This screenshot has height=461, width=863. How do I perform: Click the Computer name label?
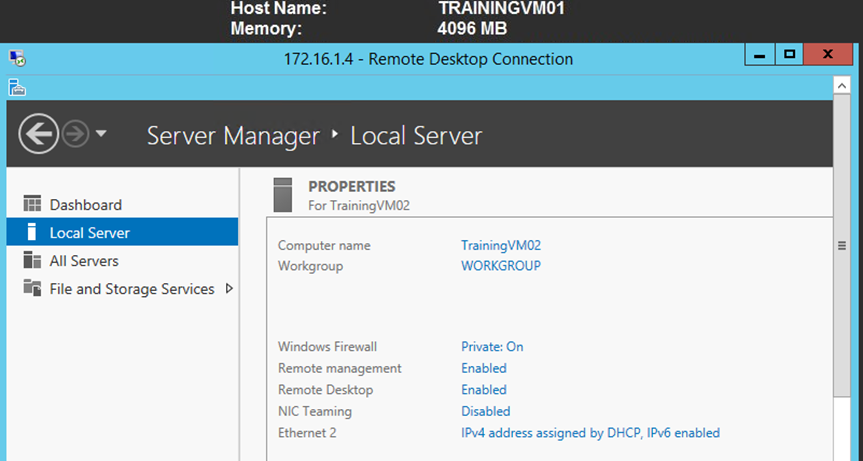pos(324,245)
